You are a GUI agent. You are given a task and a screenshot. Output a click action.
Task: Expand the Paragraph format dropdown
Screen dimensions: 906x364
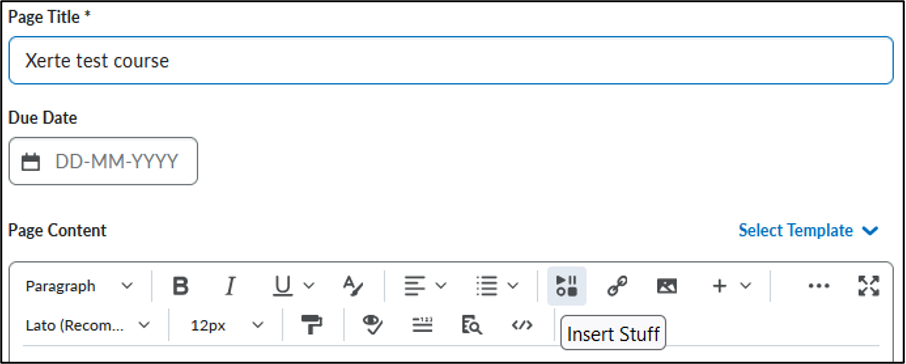point(80,286)
